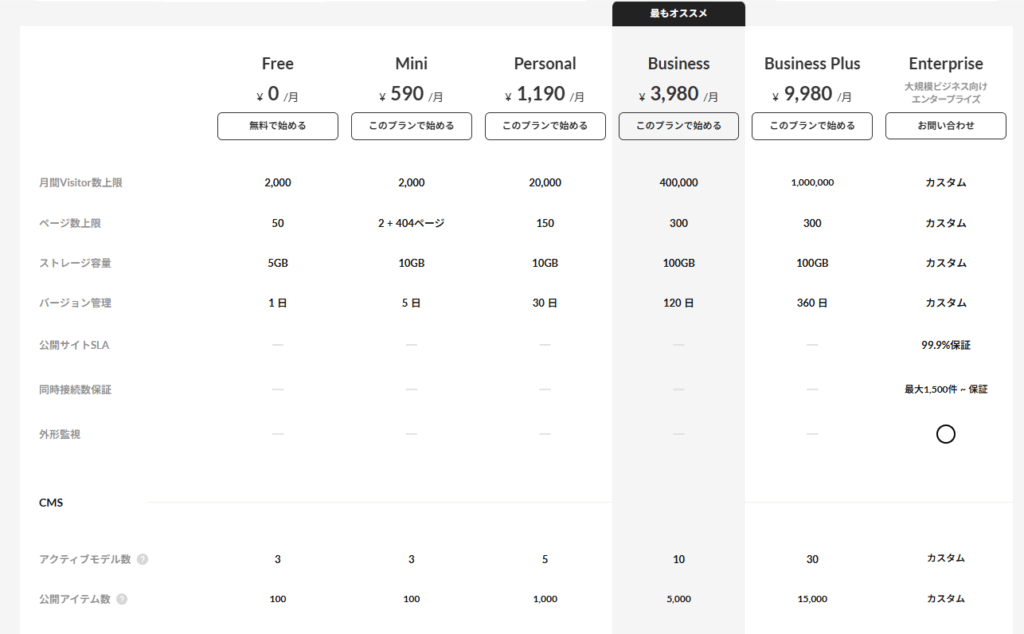
Task: Select the Business plan's このプランで始める button
Action: click(678, 126)
